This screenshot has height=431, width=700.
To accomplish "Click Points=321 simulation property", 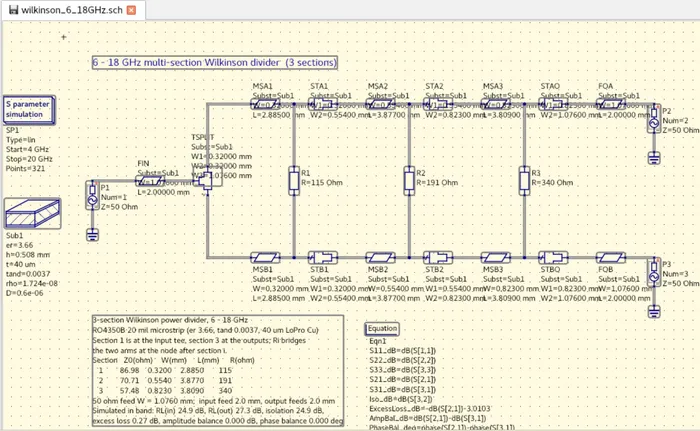I will pyautogui.click(x=25, y=168).
